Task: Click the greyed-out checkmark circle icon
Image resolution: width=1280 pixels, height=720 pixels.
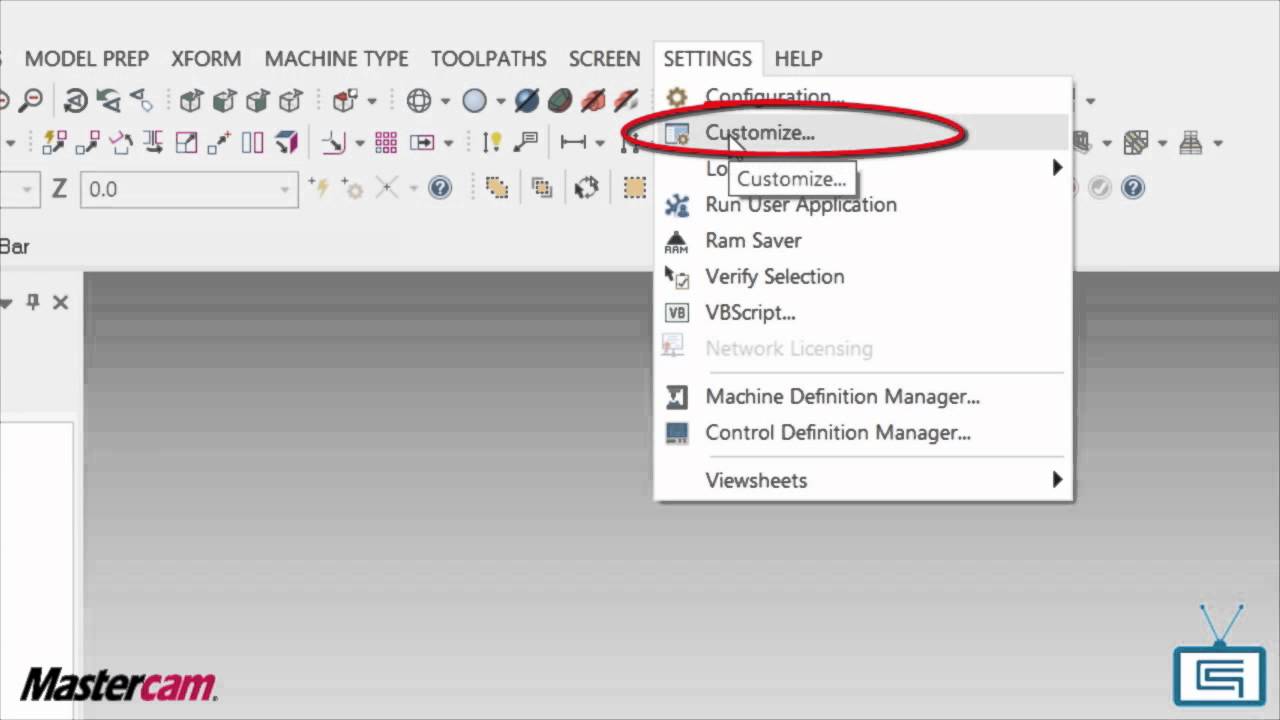Action: tap(1099, 187)
